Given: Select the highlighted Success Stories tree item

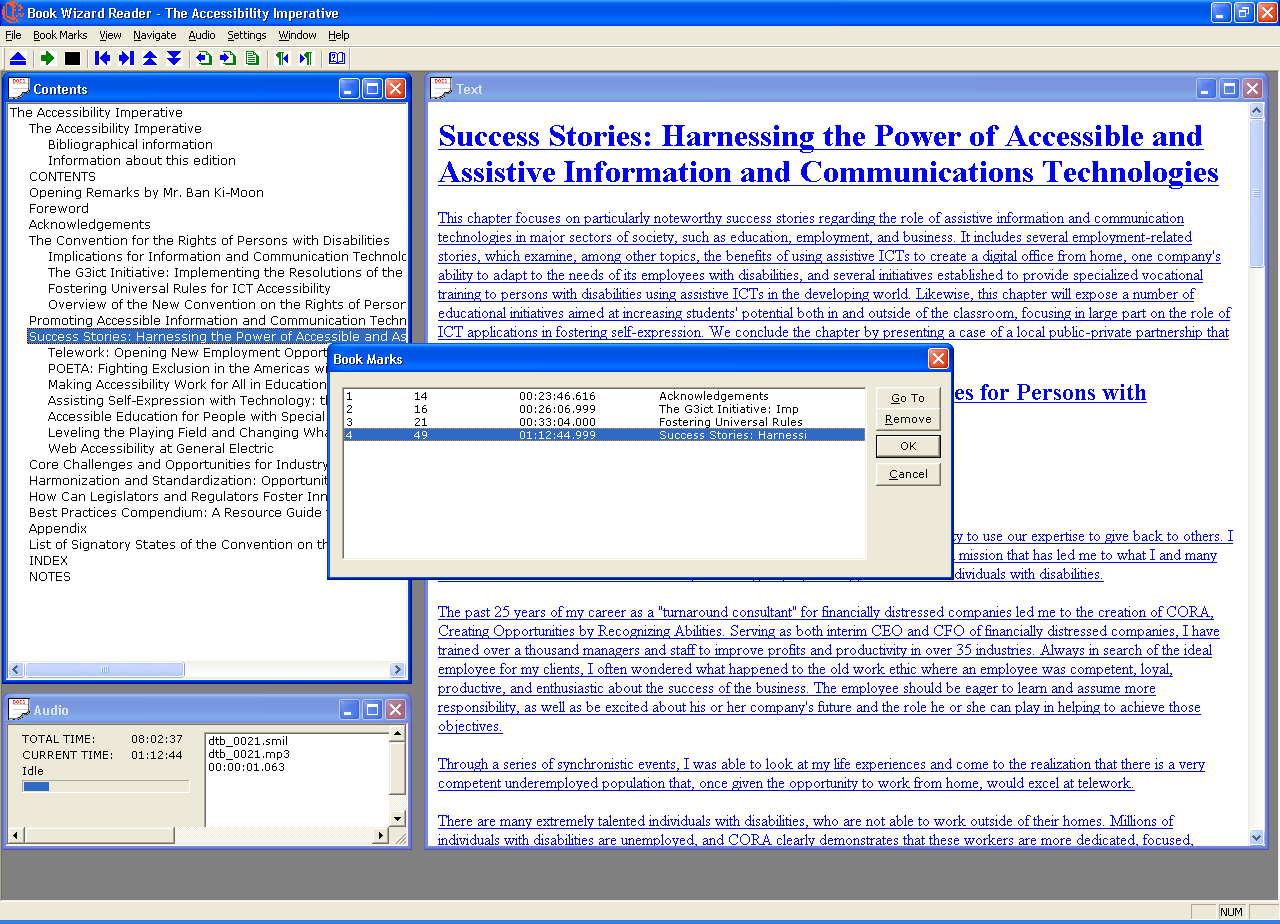Looking at the screenshot, I should coord(217,337).
